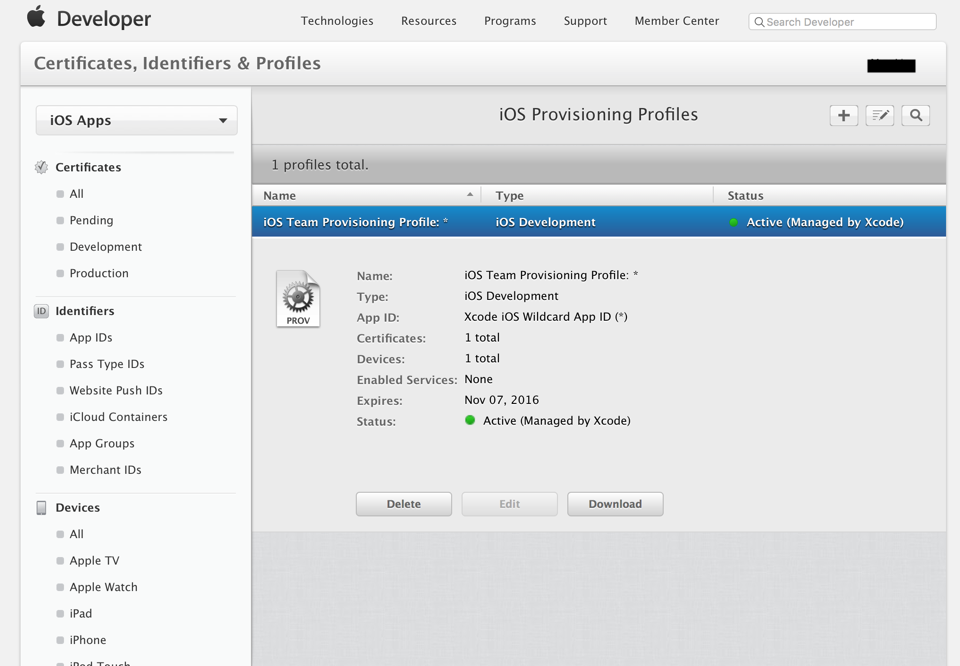
Task: Open App Groups
Action: point(102,443)
